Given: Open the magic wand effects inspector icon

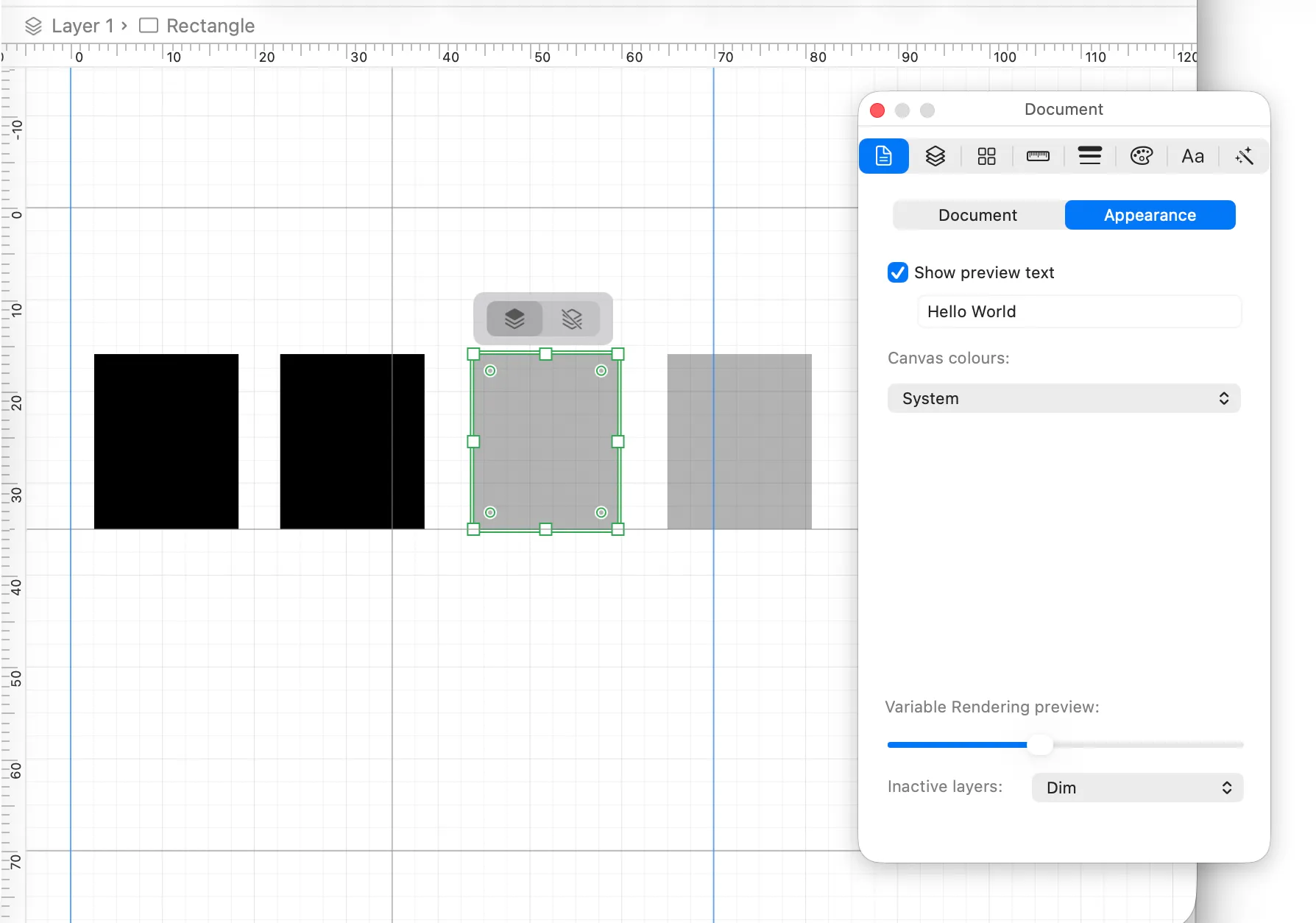Looking at the screenshot, I should point(1245,156).
